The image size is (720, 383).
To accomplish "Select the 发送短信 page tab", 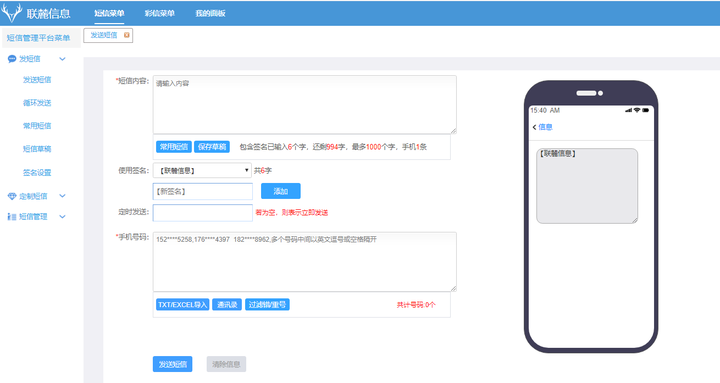I will pyautogui.click(x=108, y=35).
